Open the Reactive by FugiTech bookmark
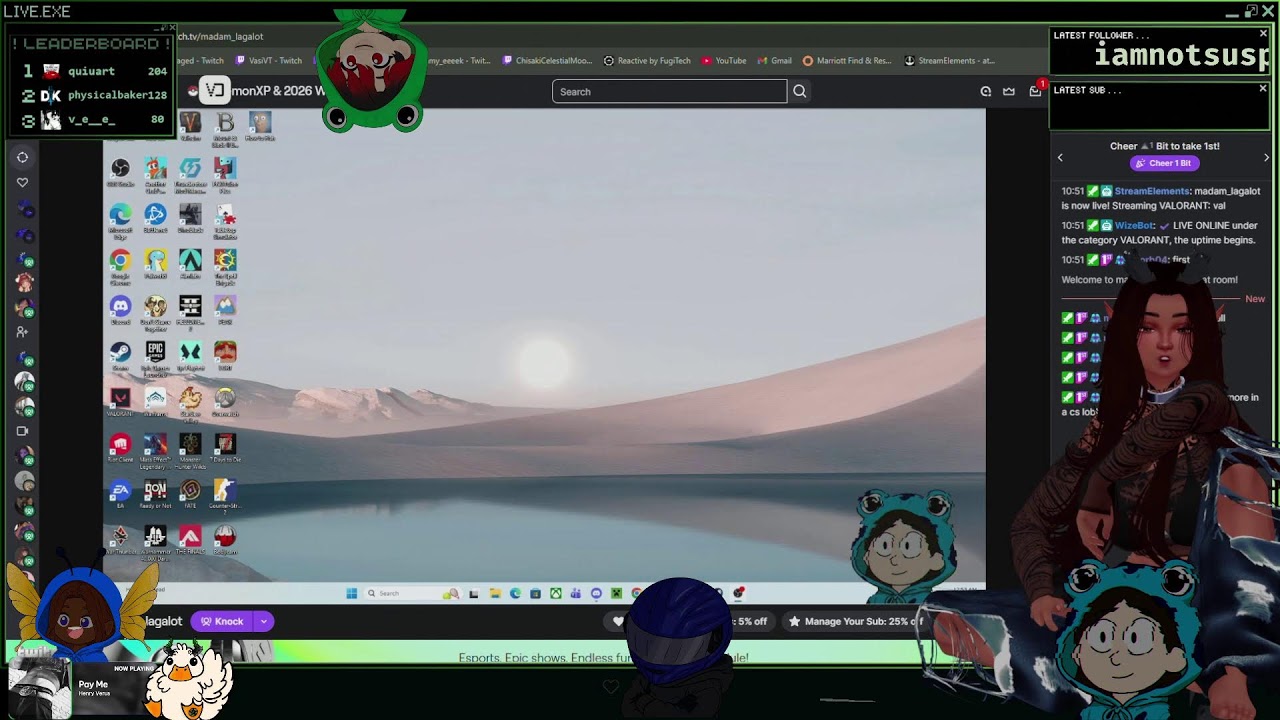This screenshot has height=720, width=1280. click(647, 60)
